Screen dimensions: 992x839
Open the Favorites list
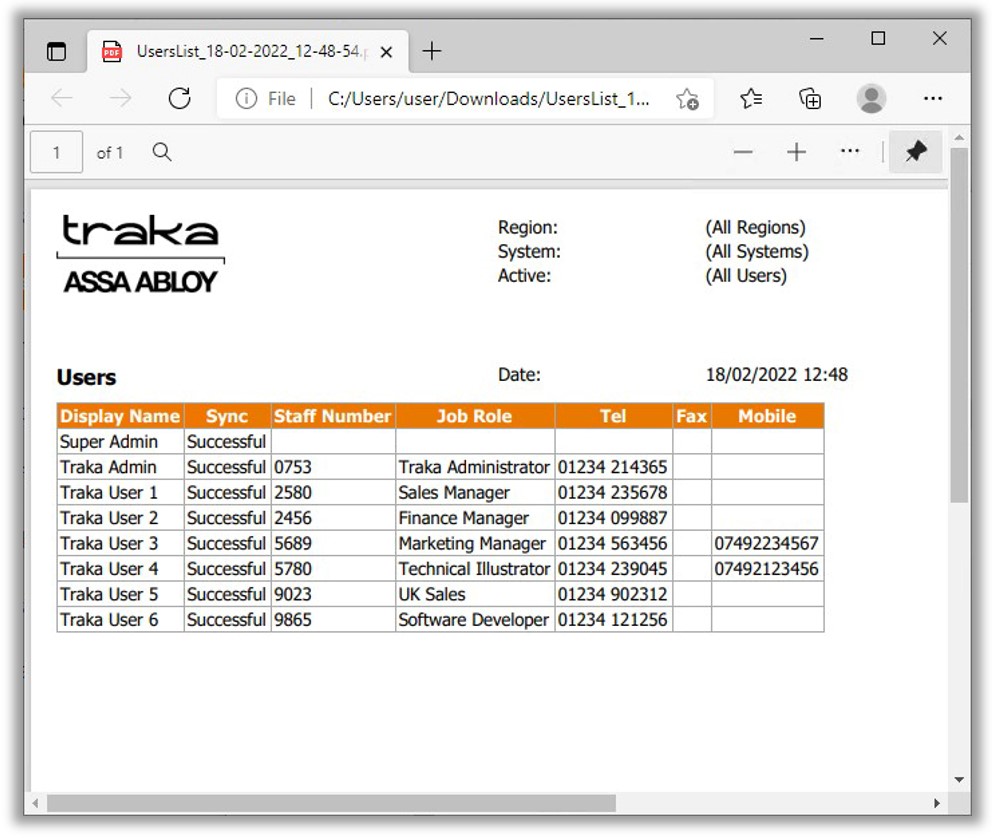(751, 99)
